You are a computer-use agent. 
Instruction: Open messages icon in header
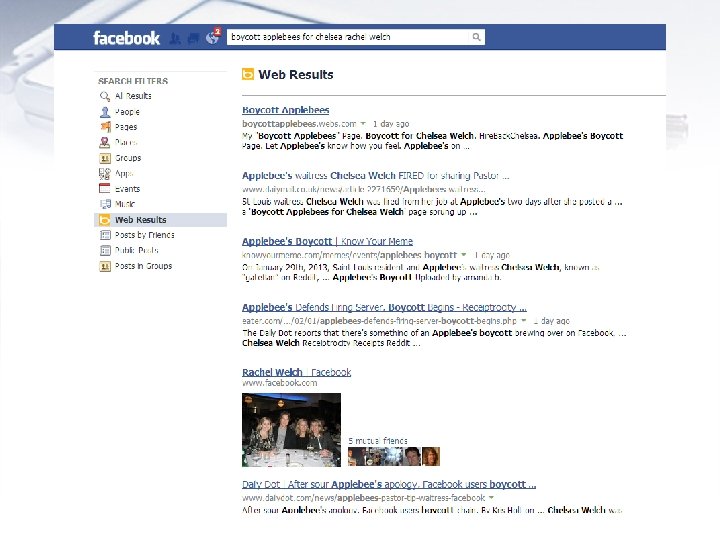[193, 38]
